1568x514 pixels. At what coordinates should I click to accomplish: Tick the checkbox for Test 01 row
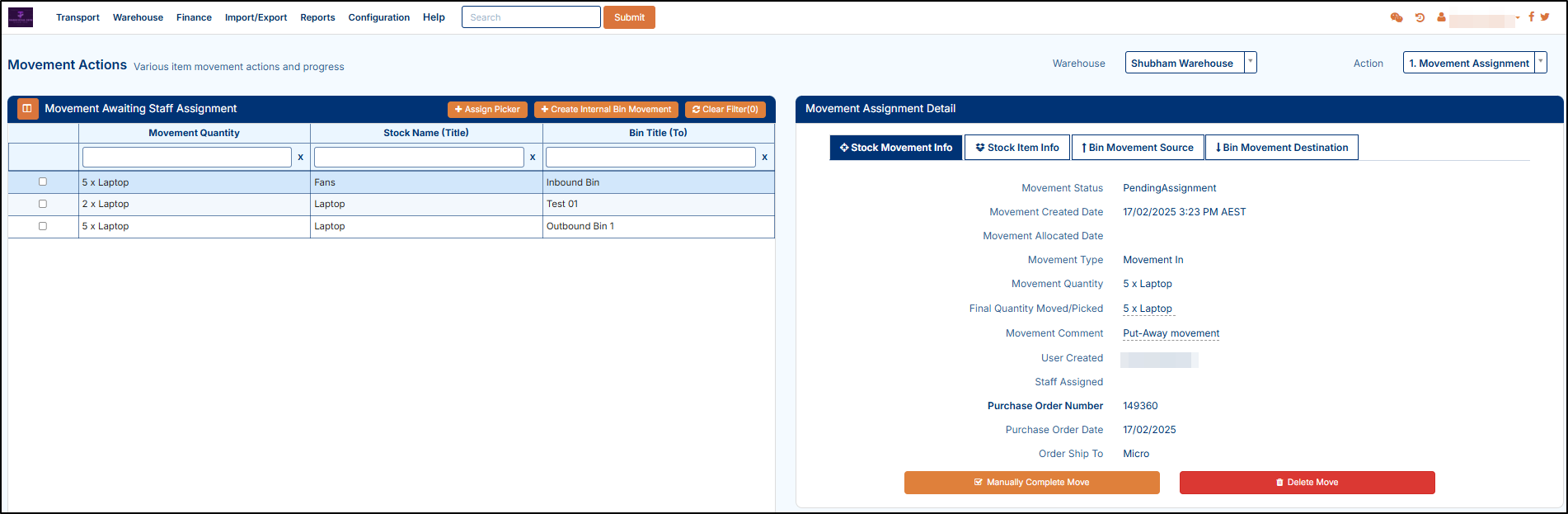(x=43, y=204)
